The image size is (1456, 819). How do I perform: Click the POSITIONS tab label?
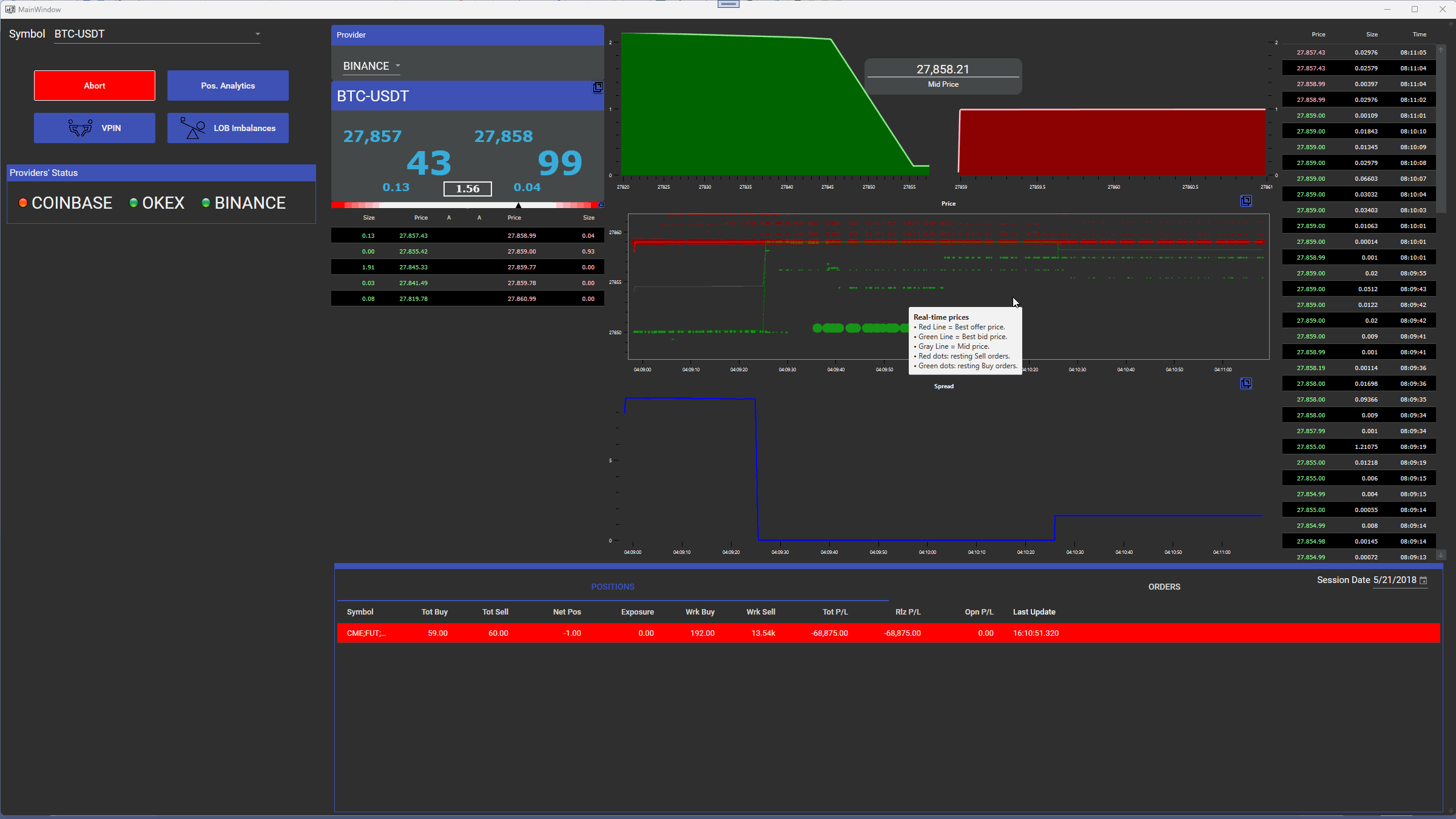613,586
